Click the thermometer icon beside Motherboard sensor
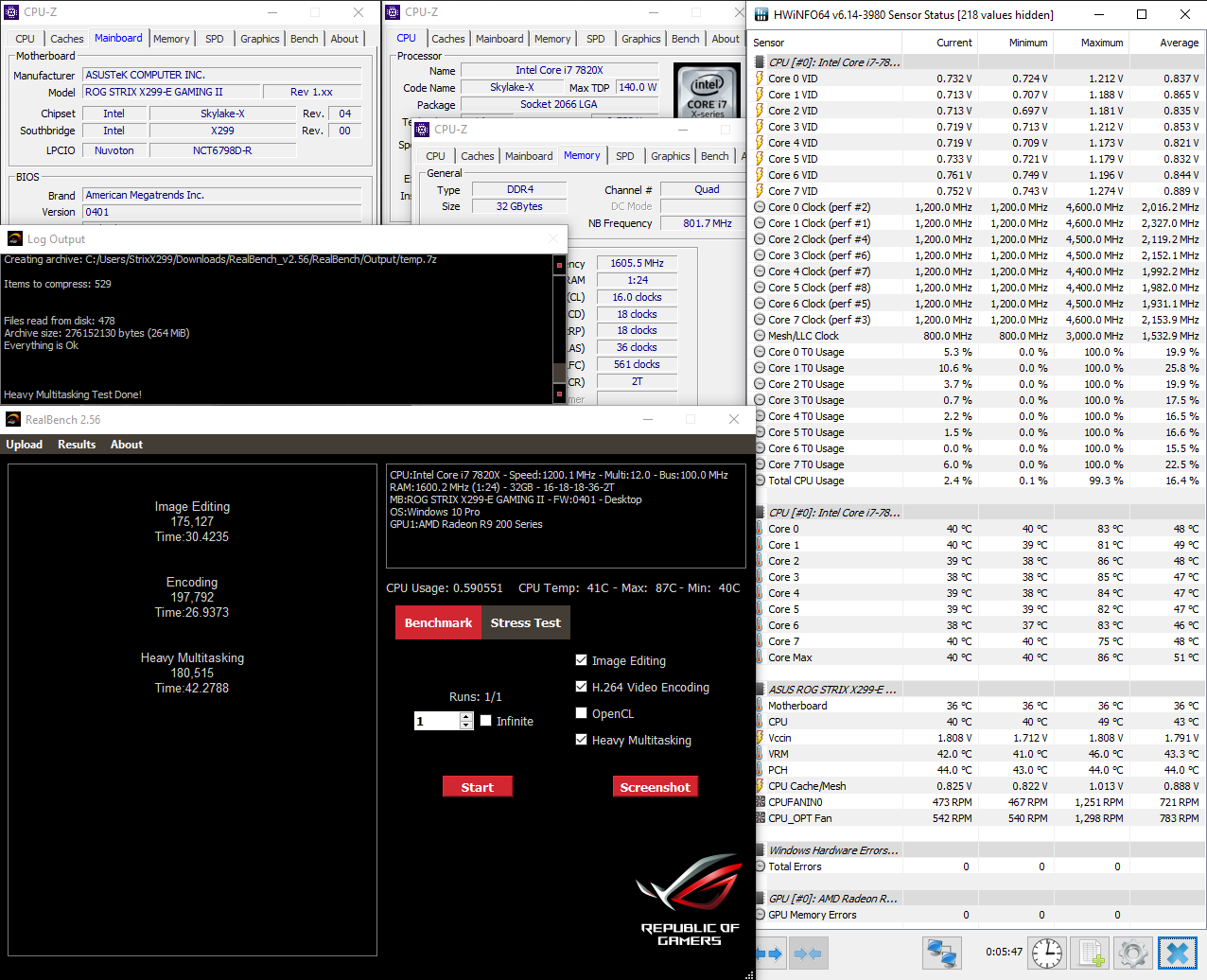 point(760,706)
